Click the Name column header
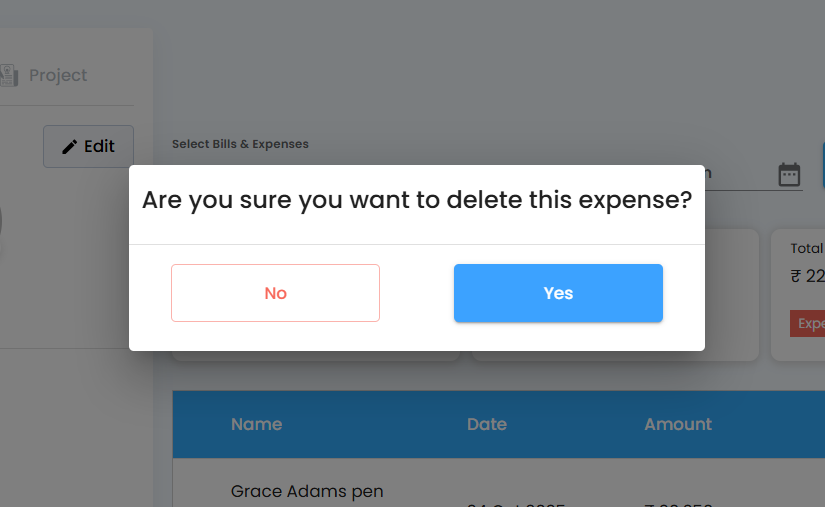The width and height of the screenshot is (825, 507). [256, 424]
